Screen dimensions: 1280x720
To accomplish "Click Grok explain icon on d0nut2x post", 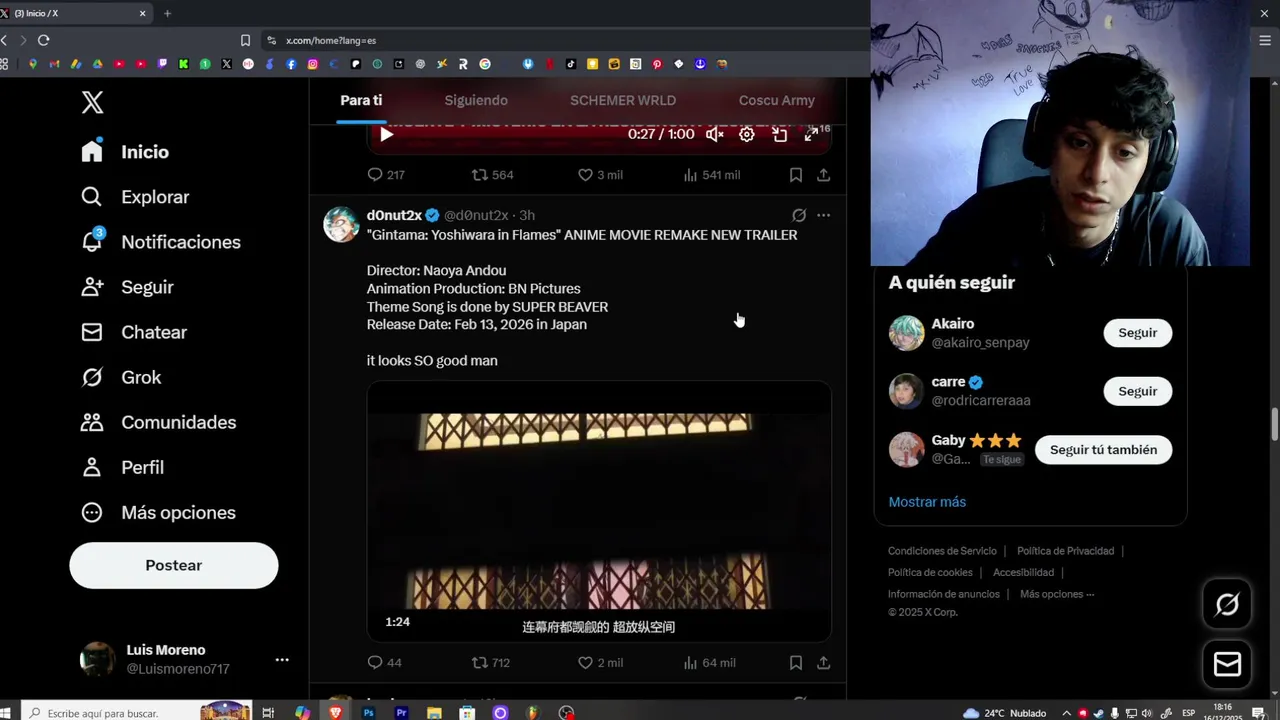I will point(799,215).
